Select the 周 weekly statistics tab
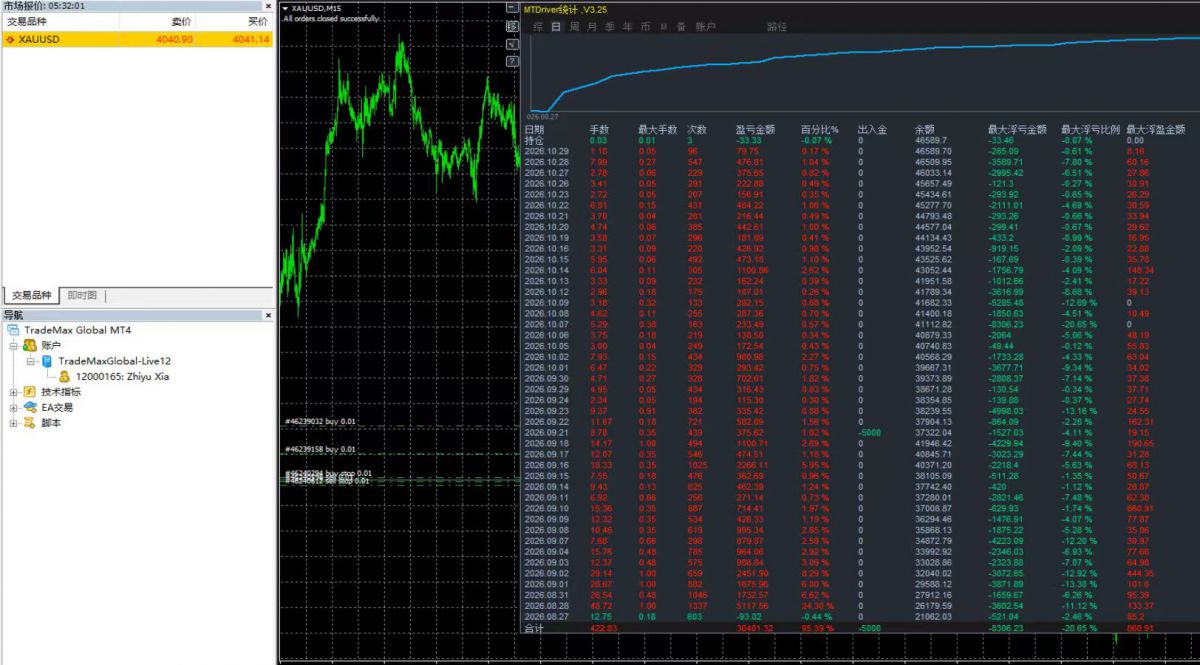1200x665 pixels. point(574,26)
